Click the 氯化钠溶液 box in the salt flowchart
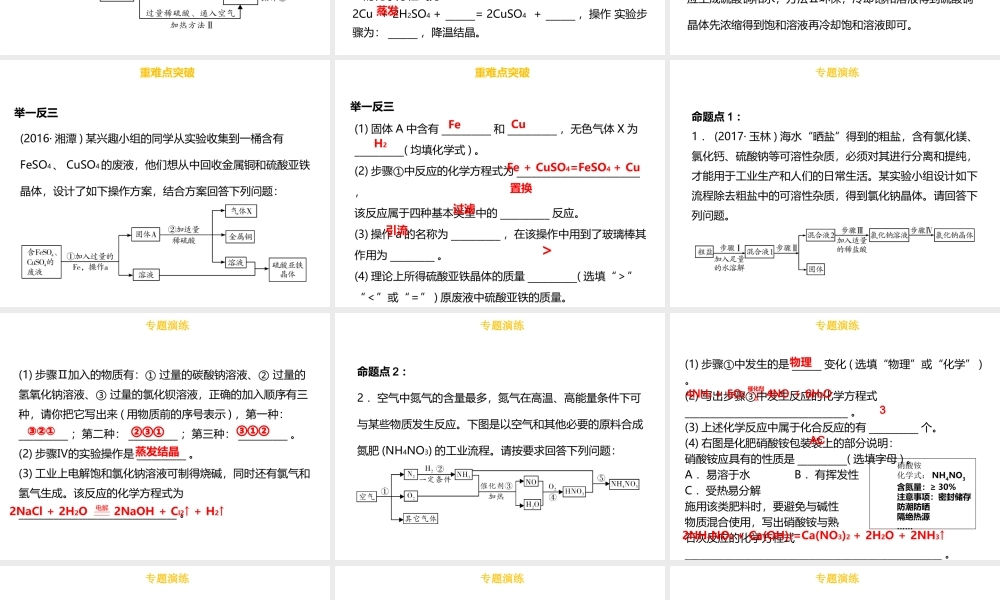The width and height of the screenshot is (1000, 600). [x=889, y=235]
